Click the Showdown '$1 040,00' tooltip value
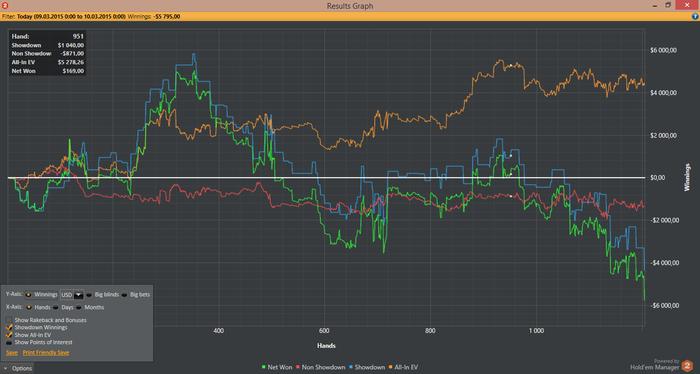Image resolution: width=700 pixels, height=374 pixels. (71, 45)
